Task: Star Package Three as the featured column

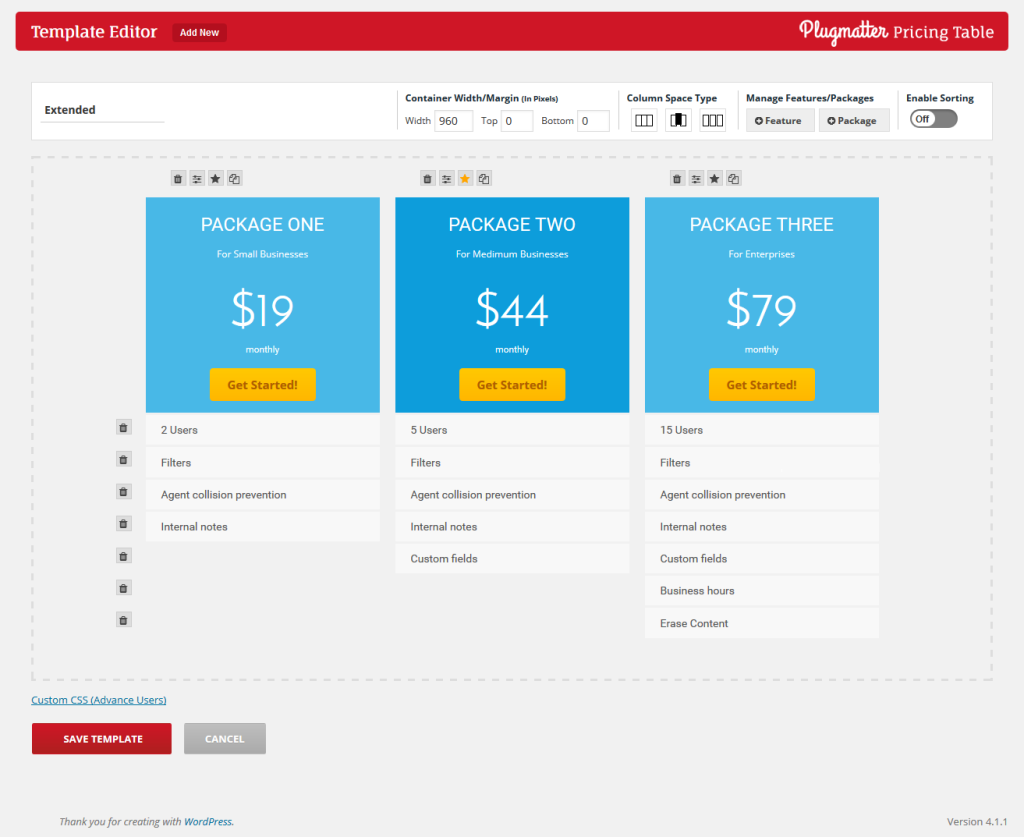Action: (714, 178)
